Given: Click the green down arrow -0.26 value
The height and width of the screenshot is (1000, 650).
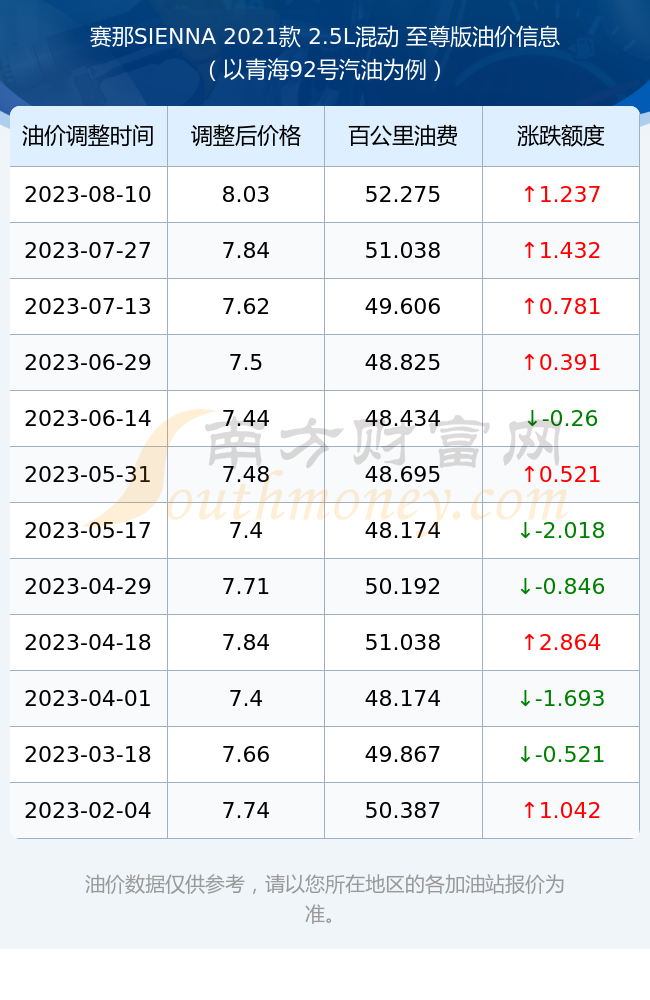Looking at the screenshot, I should pyautogui.click(x=561, y=418).
